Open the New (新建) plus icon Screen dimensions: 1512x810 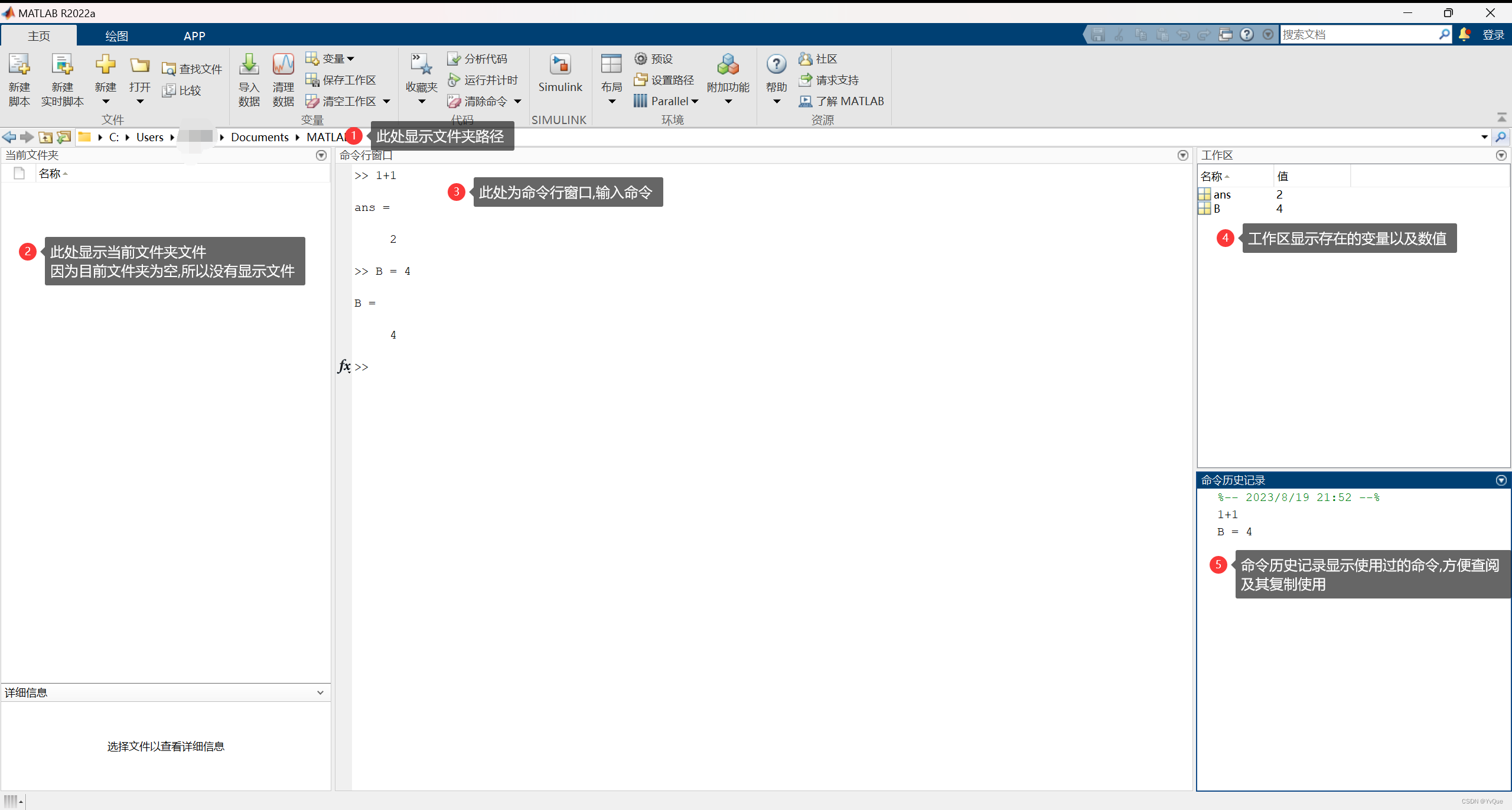106,64
